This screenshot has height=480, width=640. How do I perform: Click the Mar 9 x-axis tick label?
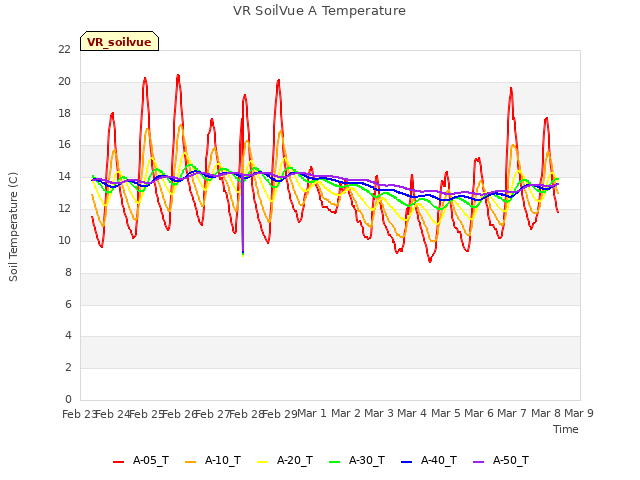click(579, 413)
